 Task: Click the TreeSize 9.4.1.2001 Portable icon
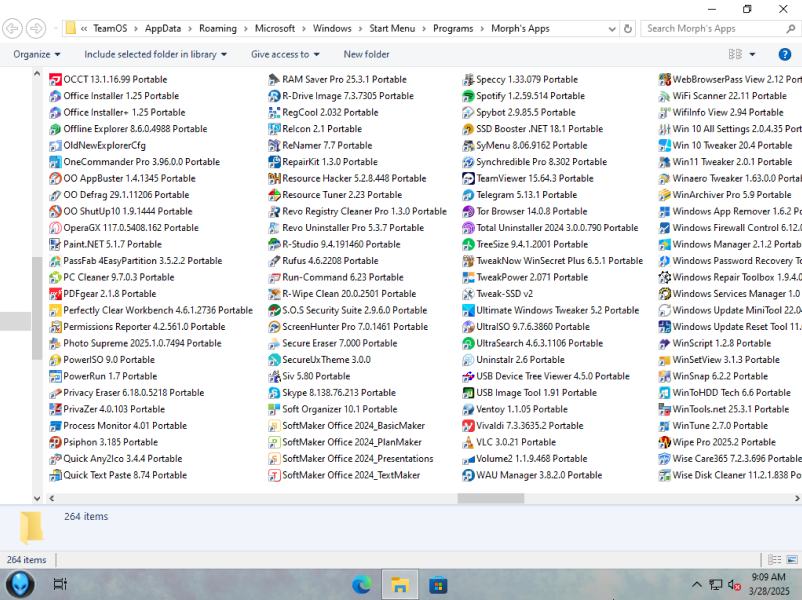(468, 245)
